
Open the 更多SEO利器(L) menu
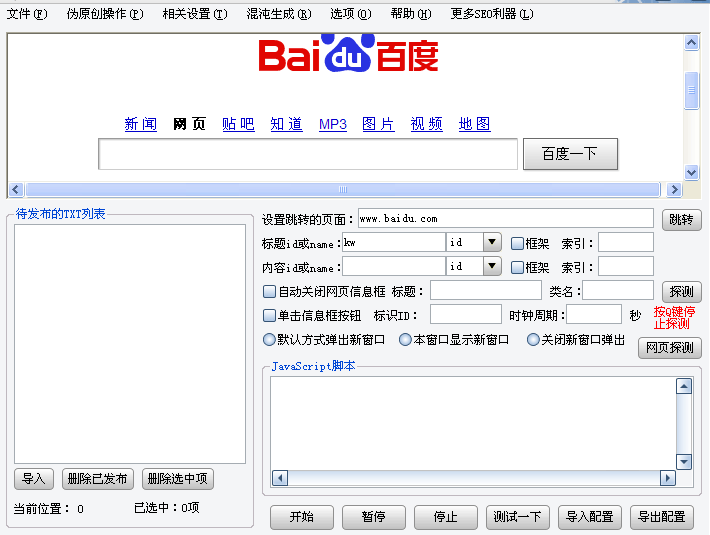492,14
